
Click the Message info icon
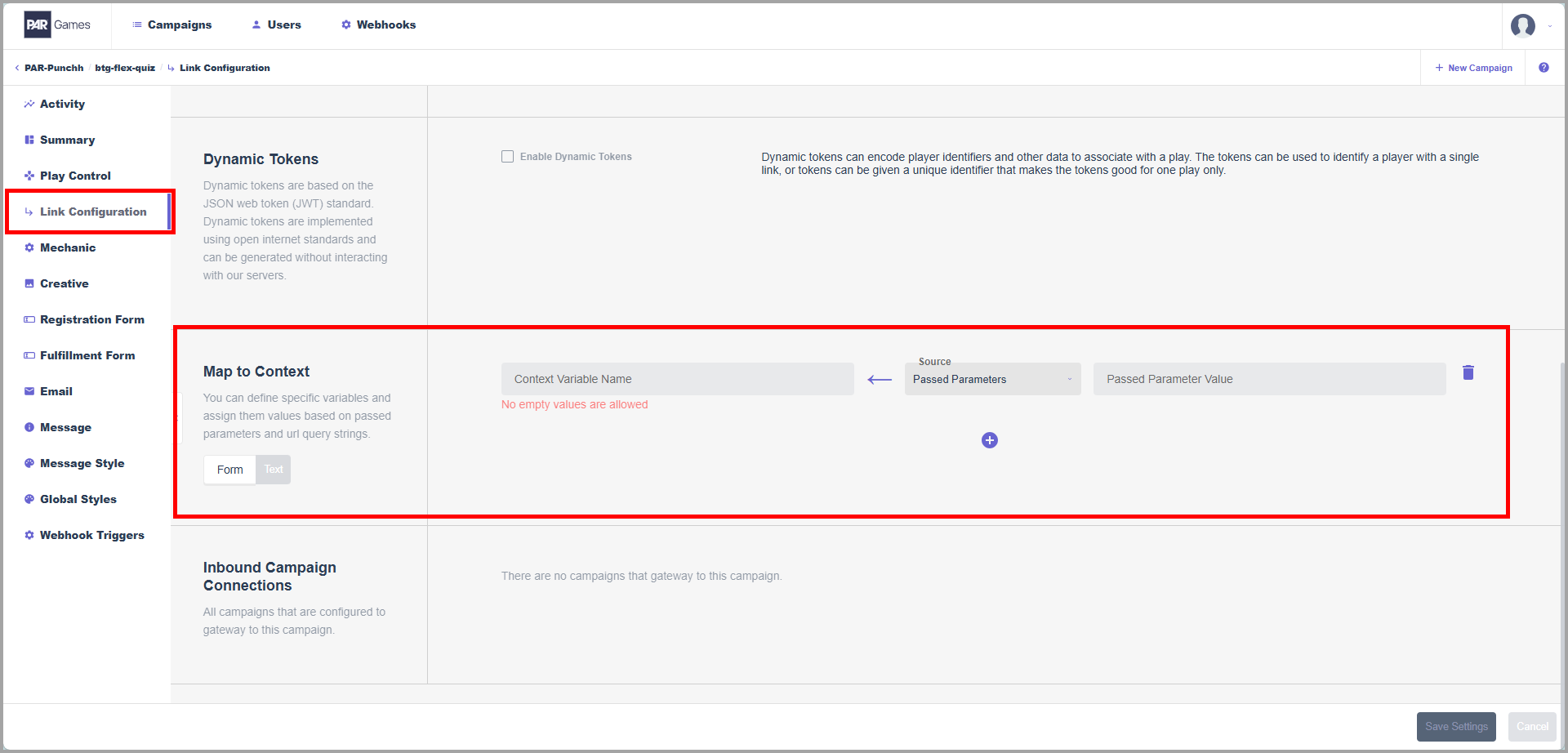point(29,427)
